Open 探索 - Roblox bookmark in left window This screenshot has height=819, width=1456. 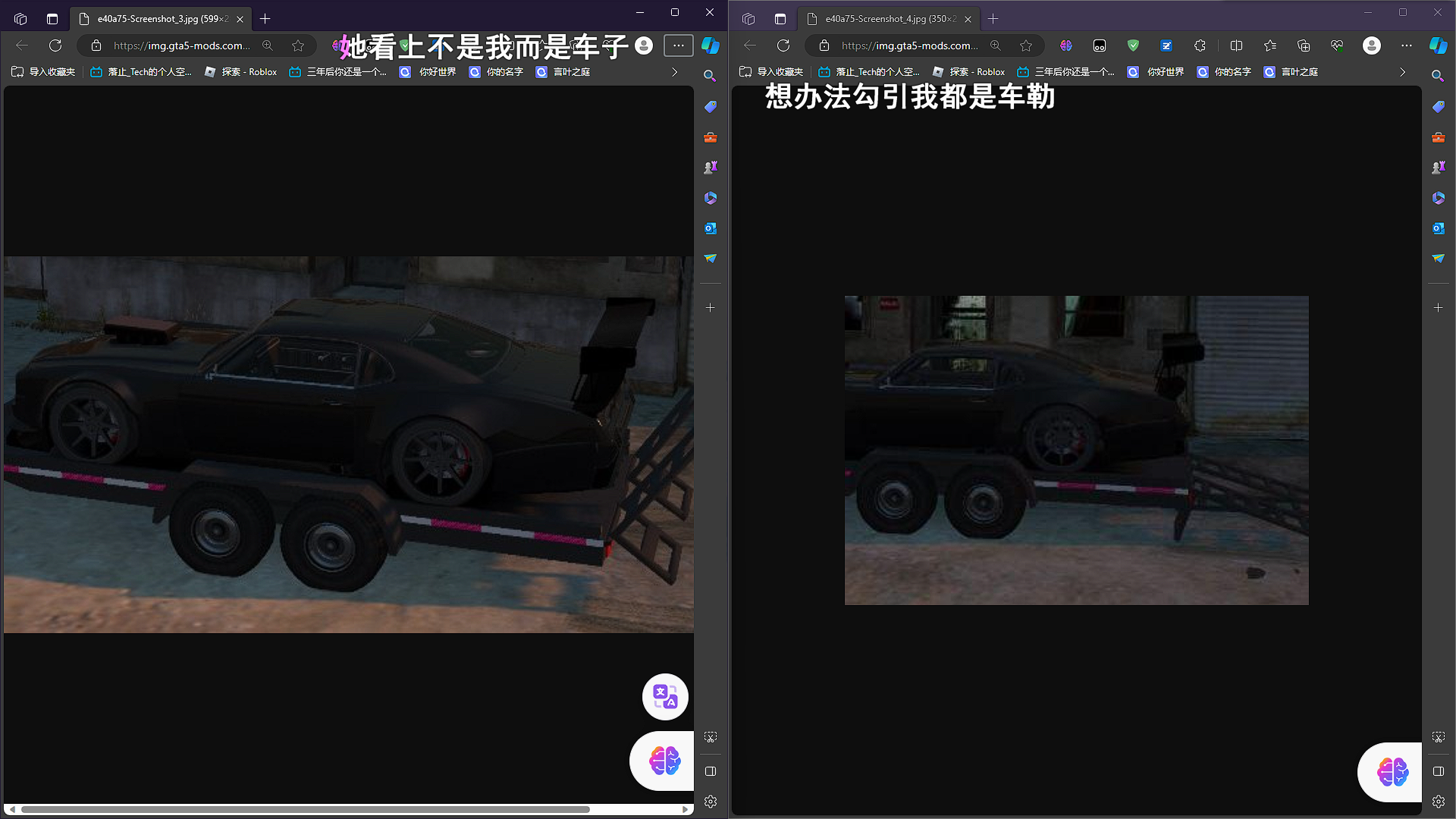241,72
